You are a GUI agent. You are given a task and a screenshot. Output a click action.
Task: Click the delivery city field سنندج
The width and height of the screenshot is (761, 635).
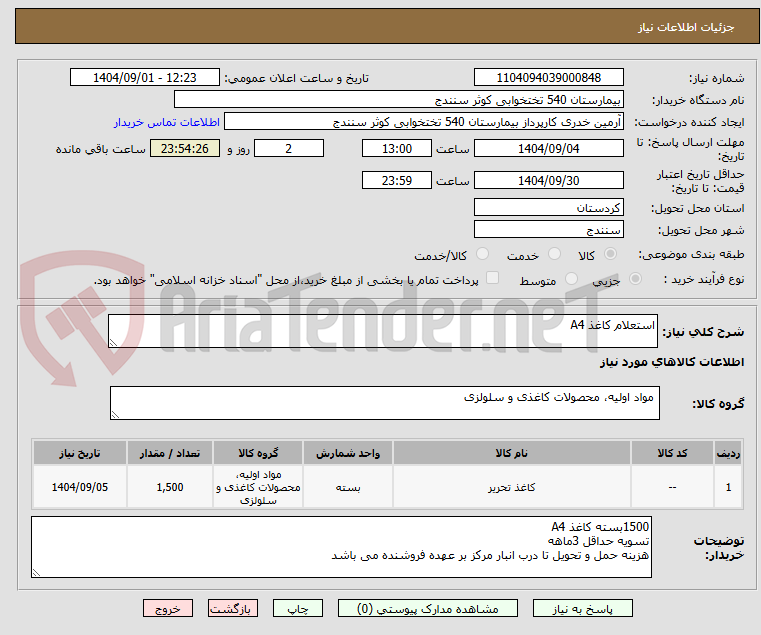(x=549, y=230)
